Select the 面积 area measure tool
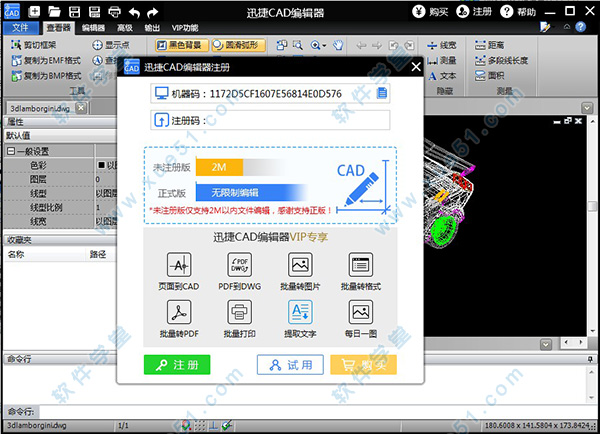Image resolution: width=600 pixels, height=434 pixels. tap(489, 76)
